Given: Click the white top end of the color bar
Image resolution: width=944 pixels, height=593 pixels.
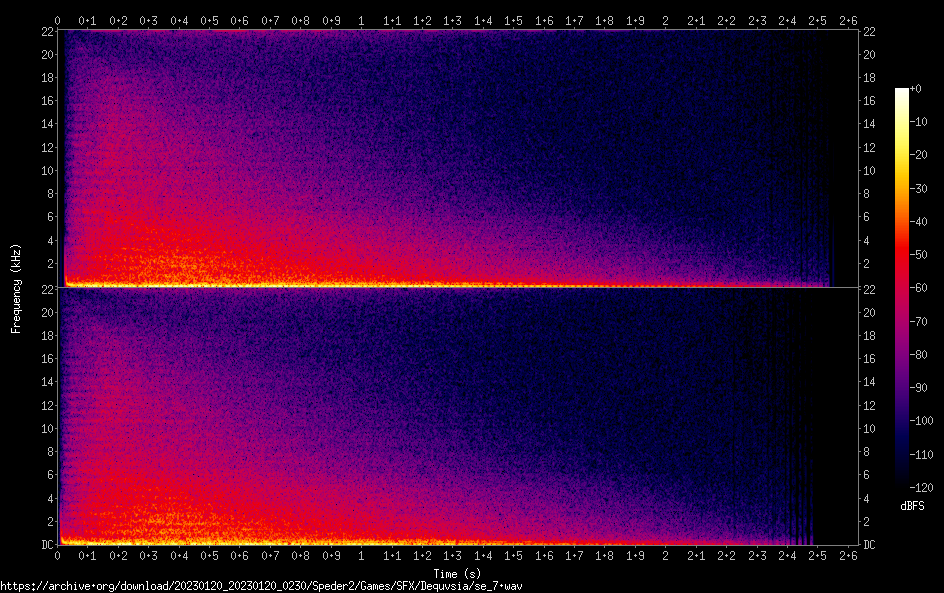Looking at the screenshot, I should [x=902, y=93].
